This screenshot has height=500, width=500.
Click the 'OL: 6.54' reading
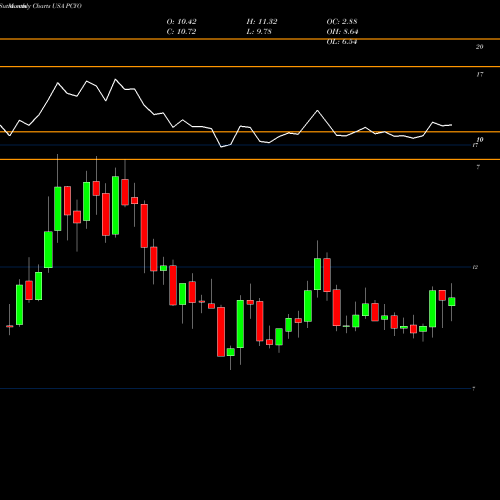(342, 42)
